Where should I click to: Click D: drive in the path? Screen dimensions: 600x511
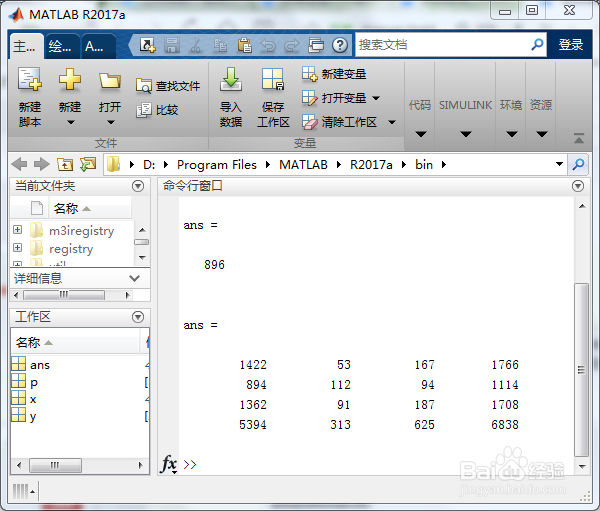pos(149,165)
